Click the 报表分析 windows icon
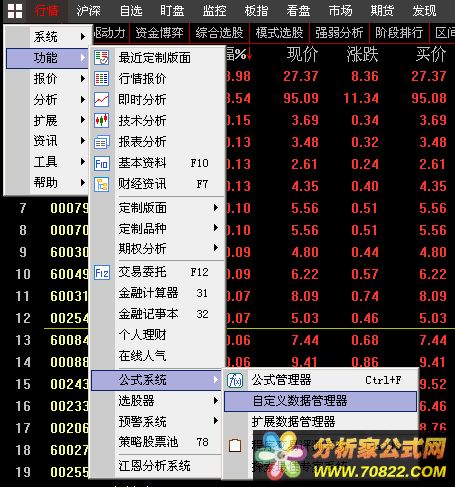Viewport: 455px width, 487px height. (101, 142)
